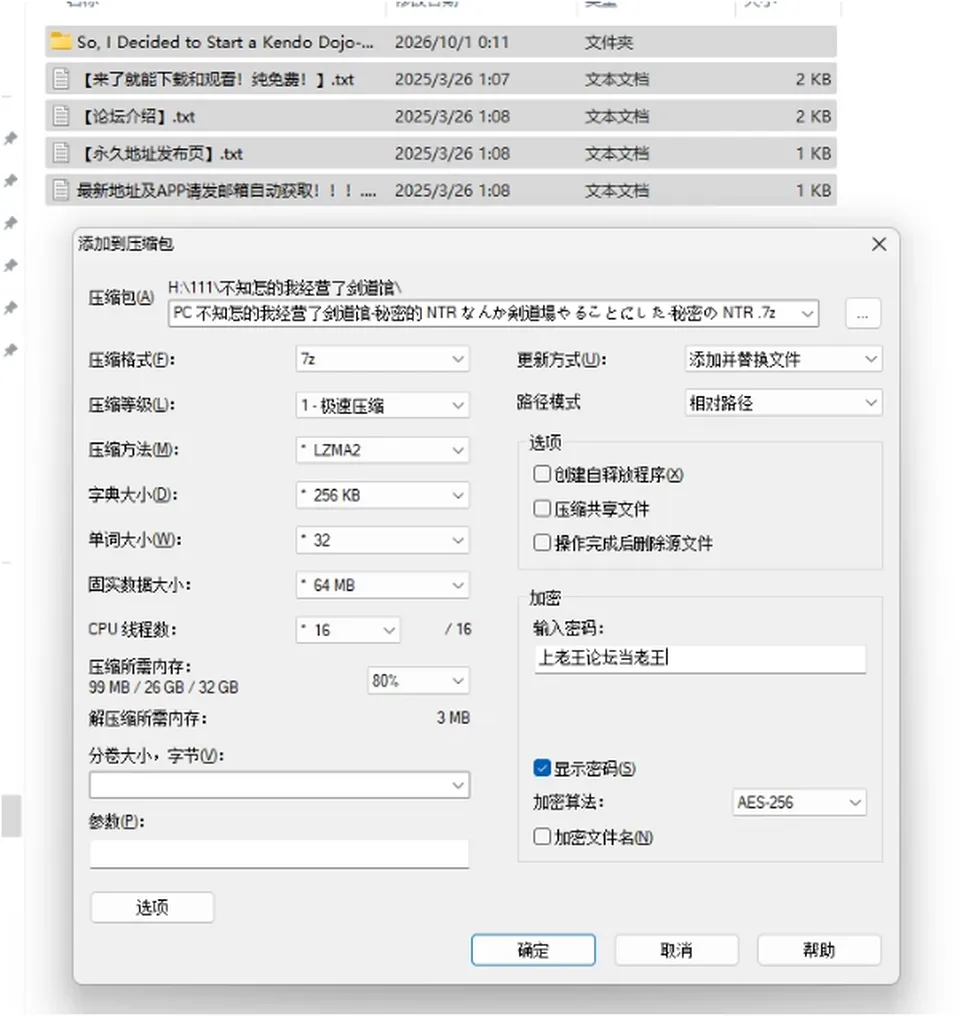Enable 加密文件名 checkbox

pyautogui.click(x=542, y=837)
